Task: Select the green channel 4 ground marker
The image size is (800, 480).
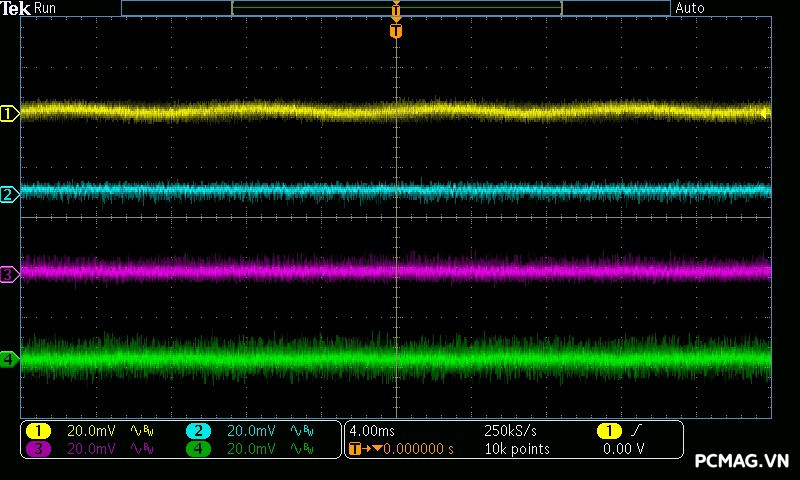Action: point(9,358)
